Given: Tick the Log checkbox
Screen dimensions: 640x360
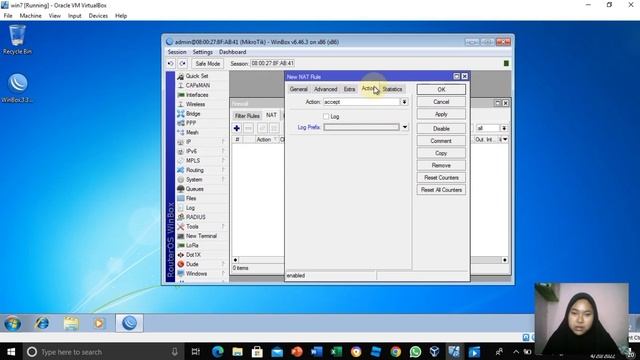Looking at the screenshot, I should 326,117.
